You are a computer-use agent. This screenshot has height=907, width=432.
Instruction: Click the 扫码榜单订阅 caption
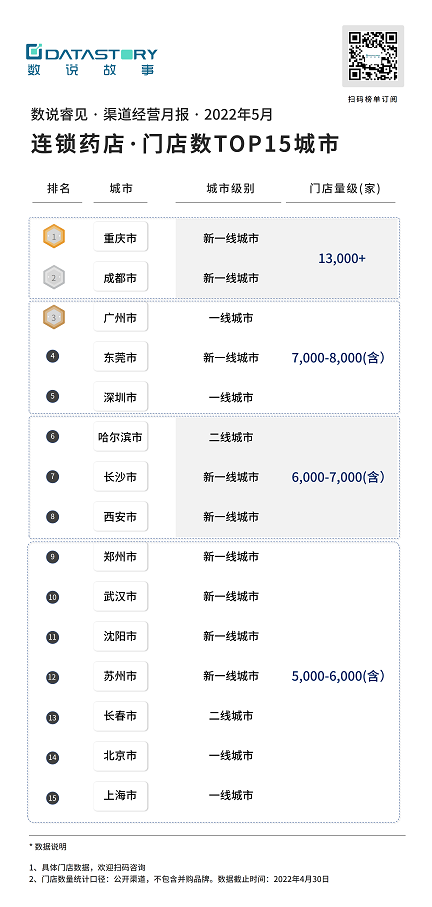[x=373, y=99]
